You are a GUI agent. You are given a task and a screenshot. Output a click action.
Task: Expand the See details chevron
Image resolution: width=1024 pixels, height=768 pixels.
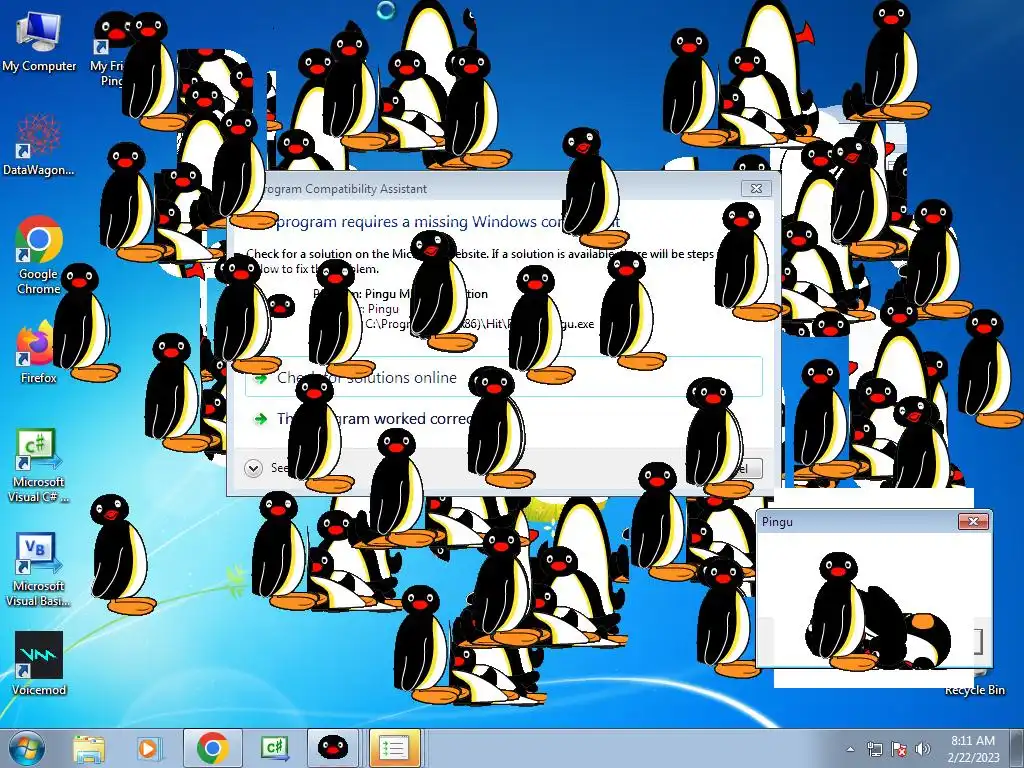pyautogui.click(x=253, y=468)
